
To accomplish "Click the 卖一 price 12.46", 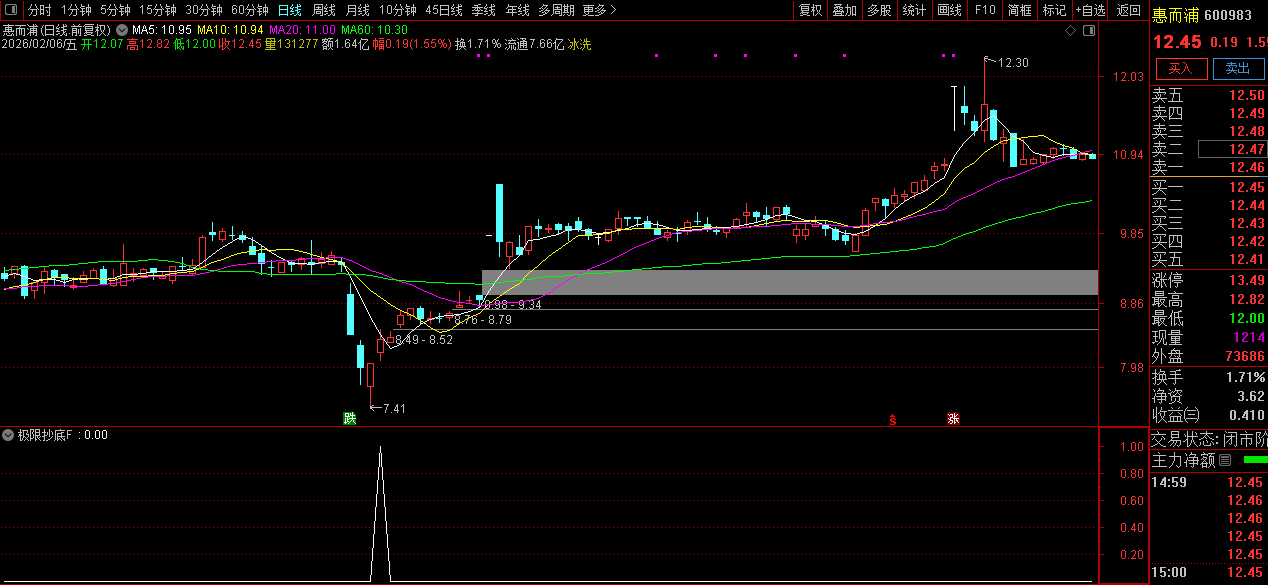I will [1246, 167].
